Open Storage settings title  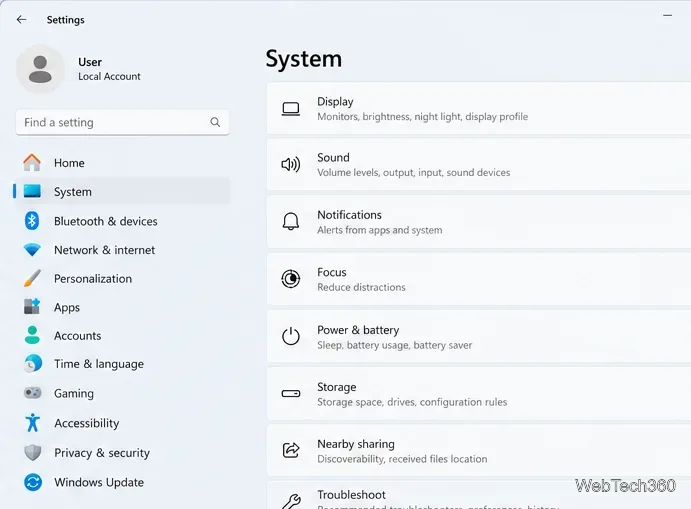click(337, 387)
